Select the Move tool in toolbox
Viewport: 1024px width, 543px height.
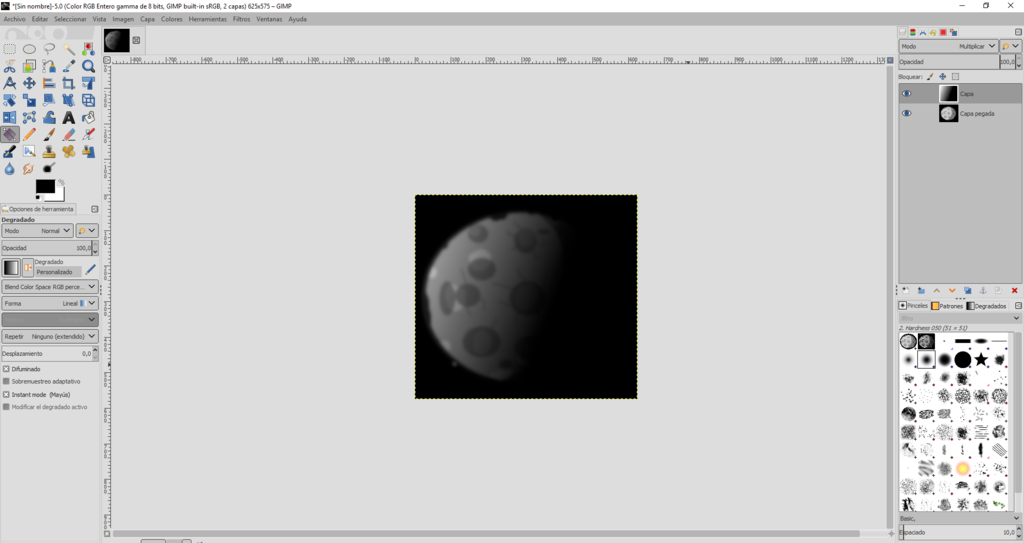tap(29, 83)
